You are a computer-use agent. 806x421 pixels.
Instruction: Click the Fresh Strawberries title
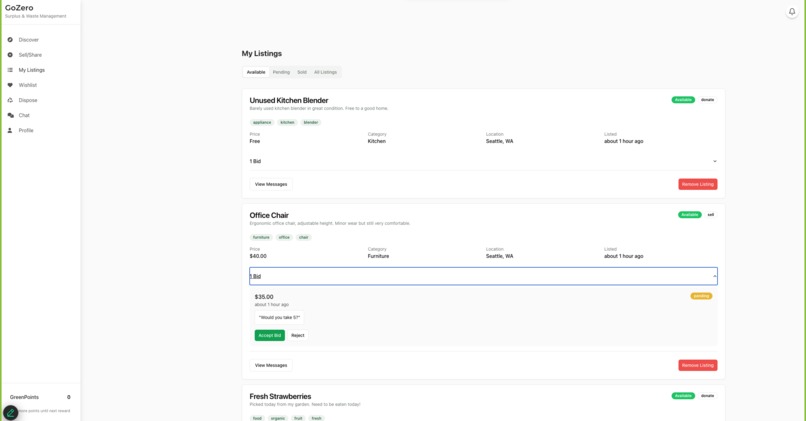[280, 396]
